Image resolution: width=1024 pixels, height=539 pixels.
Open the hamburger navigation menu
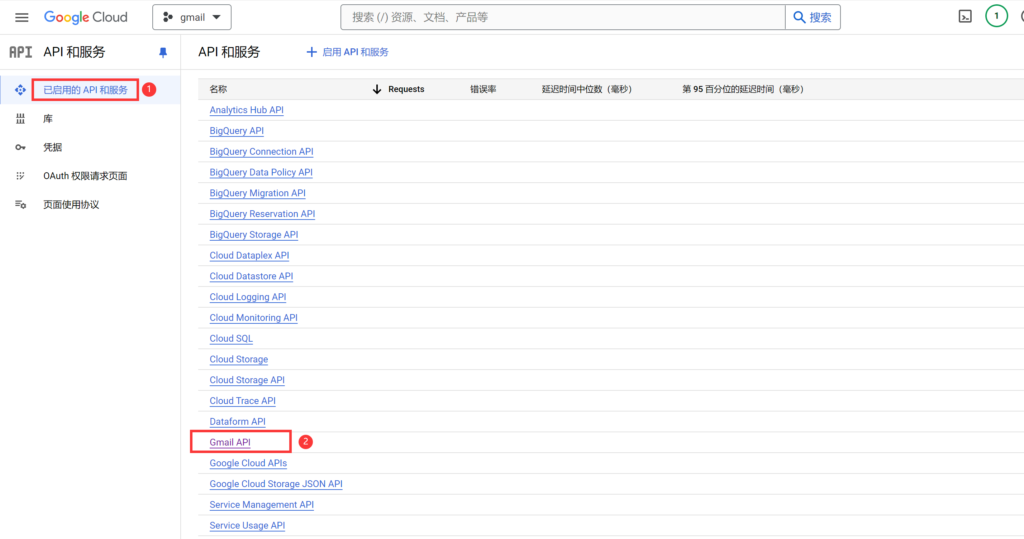22,18
